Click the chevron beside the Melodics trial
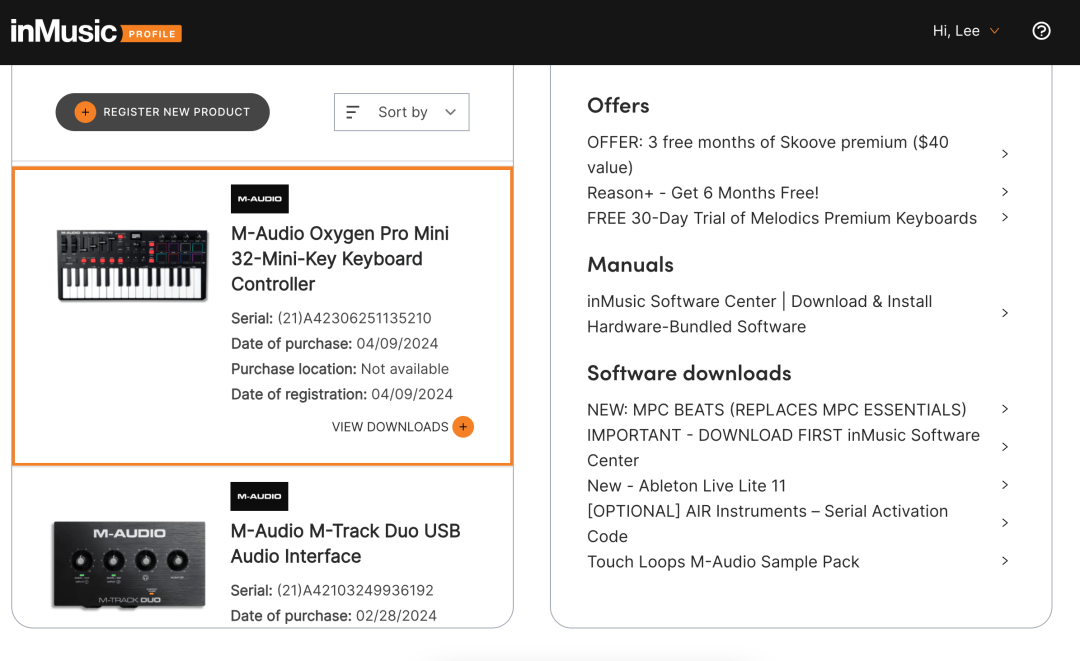1080x661 pixels. click(1005, 217)
